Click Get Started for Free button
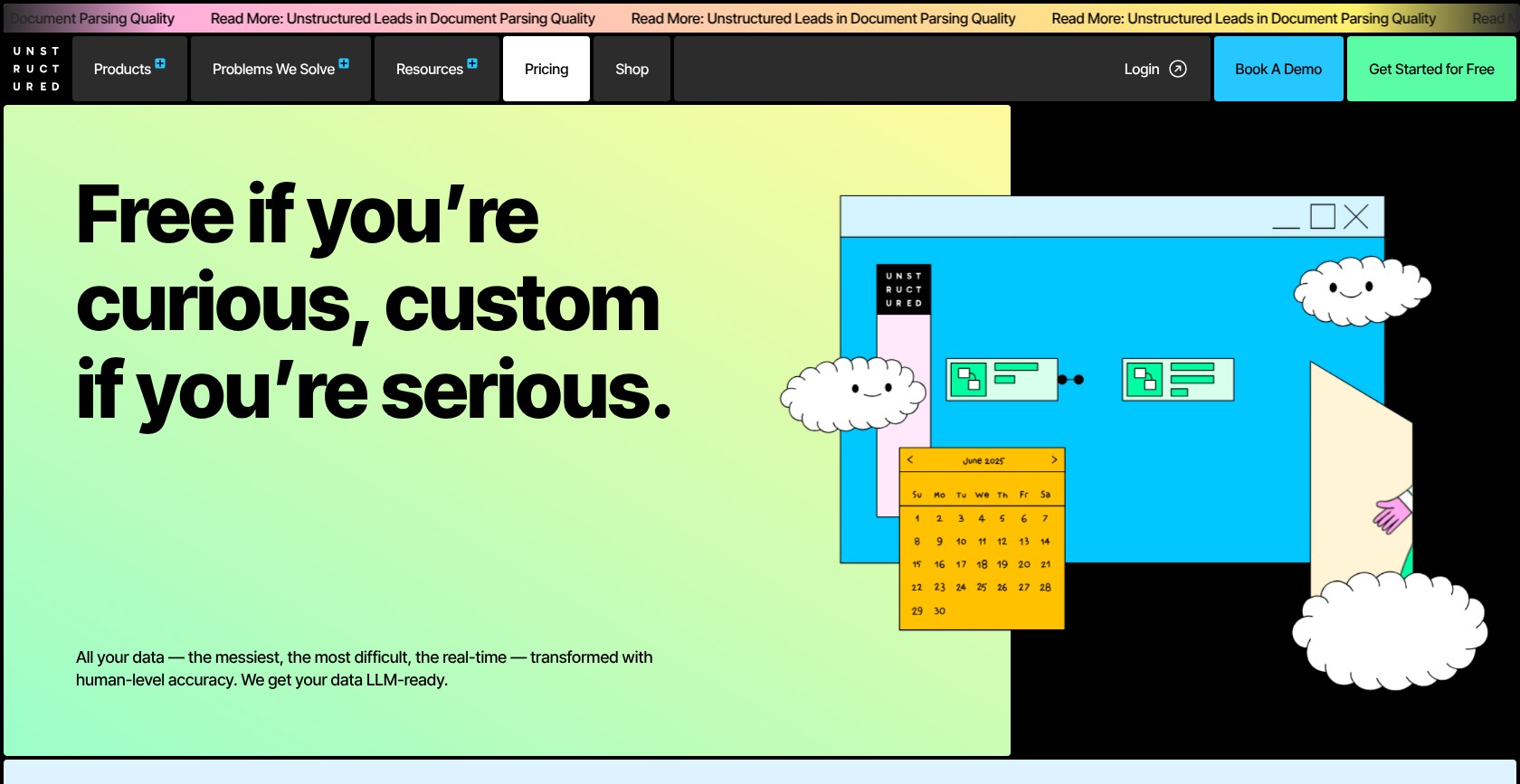 1431,69
